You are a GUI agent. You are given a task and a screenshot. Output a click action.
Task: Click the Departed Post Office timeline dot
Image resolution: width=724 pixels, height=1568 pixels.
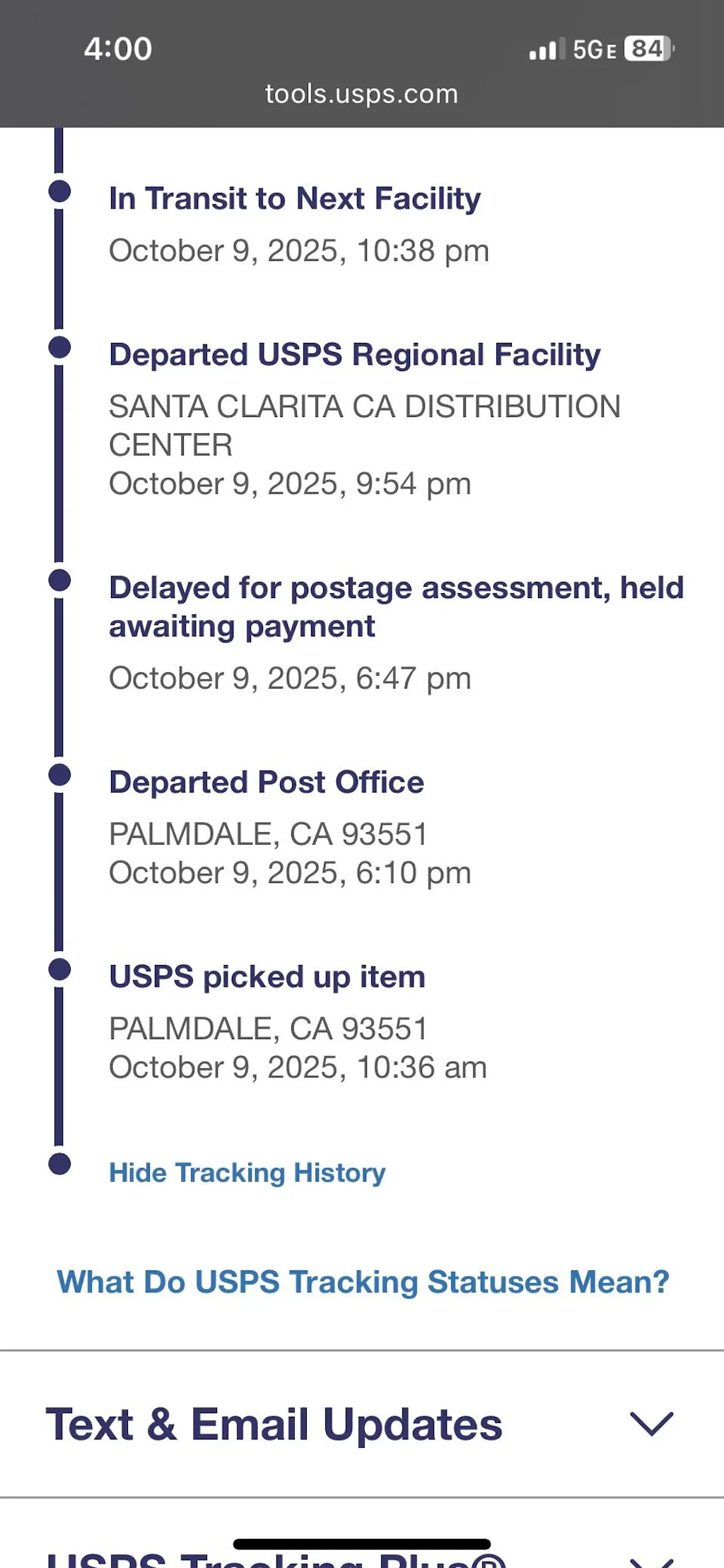coord(59,775)
